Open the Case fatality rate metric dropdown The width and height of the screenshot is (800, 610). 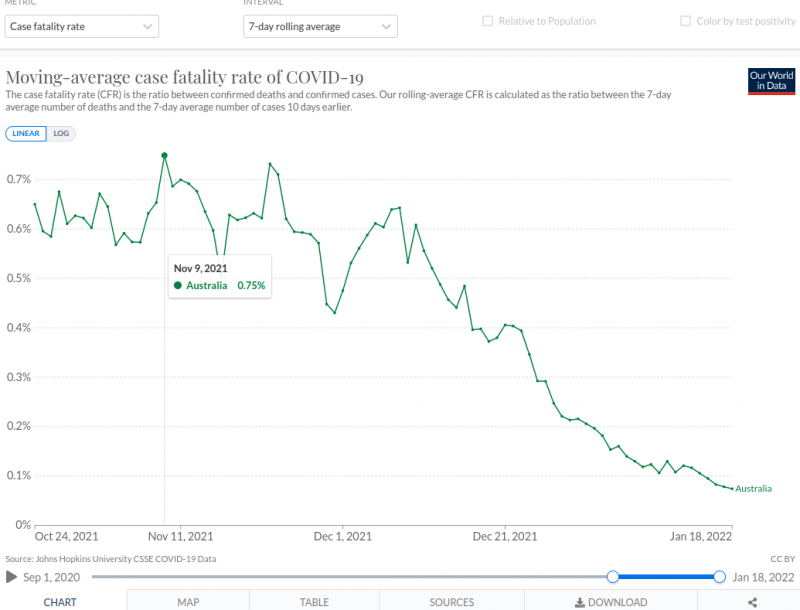[x=81, y=27]
